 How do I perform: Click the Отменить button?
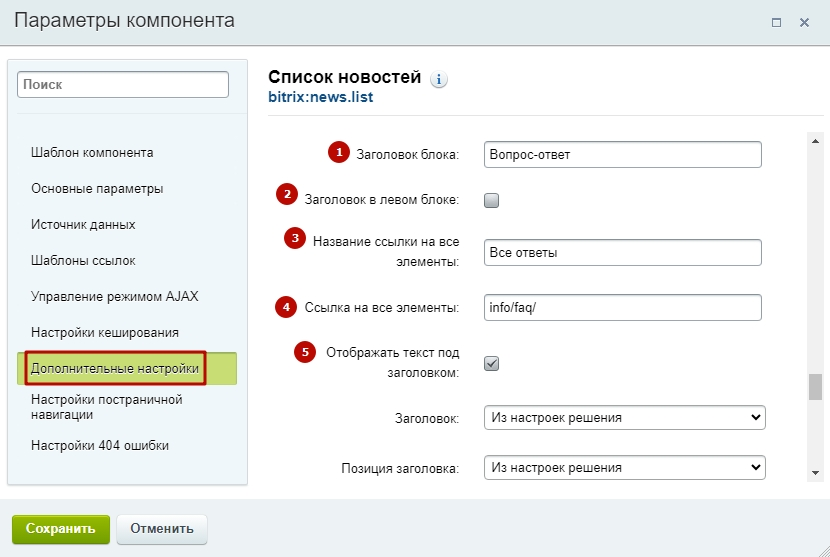point(162,529)
